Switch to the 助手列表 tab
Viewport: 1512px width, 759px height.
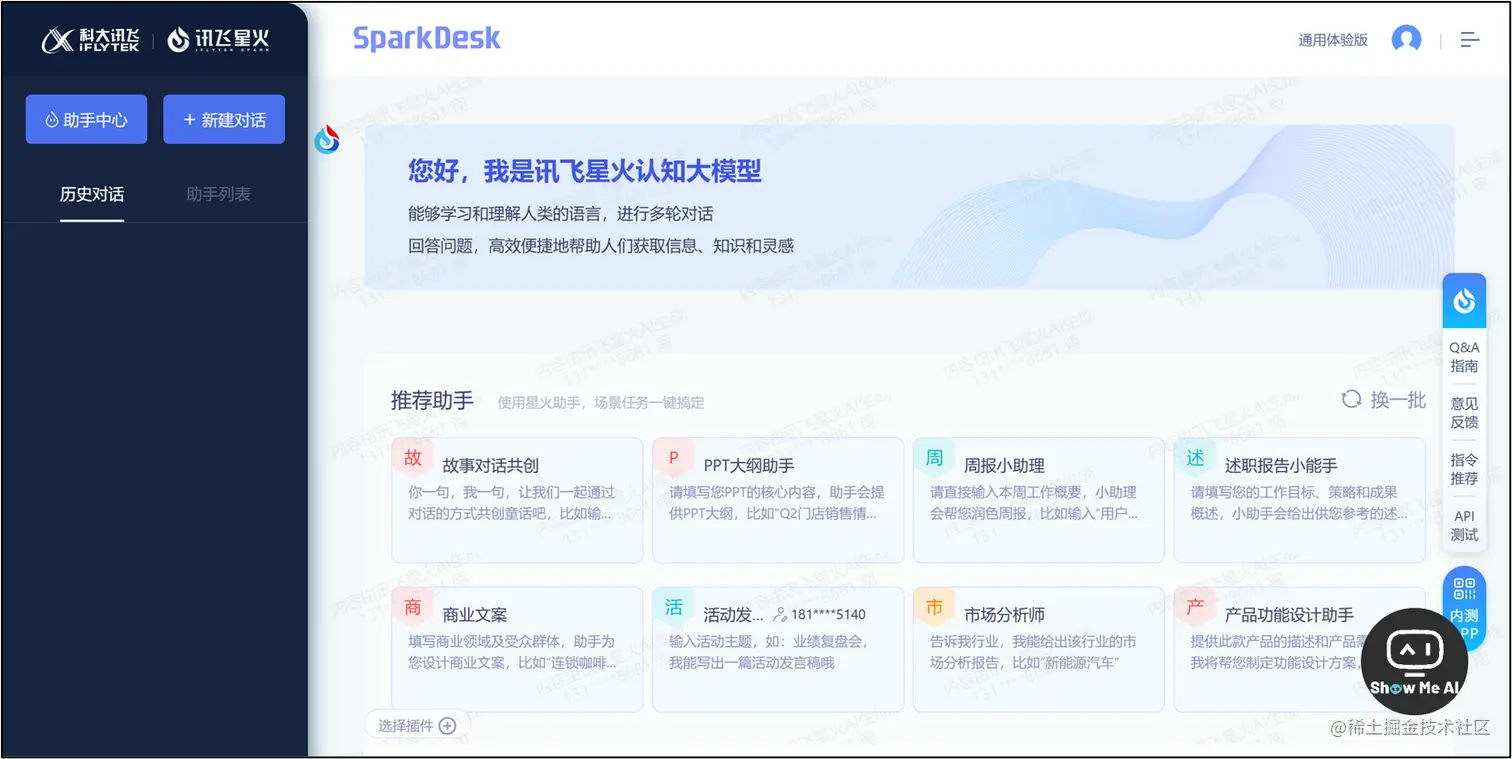click(218, 194)
